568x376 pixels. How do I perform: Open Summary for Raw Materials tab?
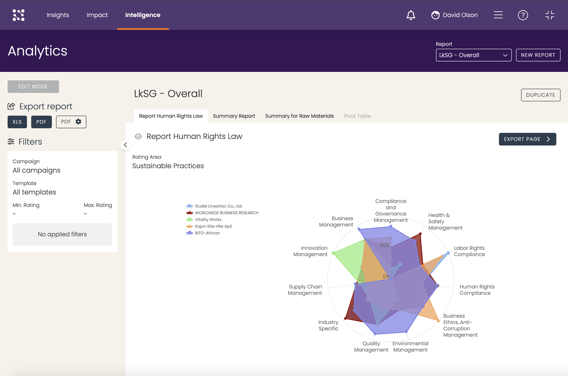click(299, 116)
